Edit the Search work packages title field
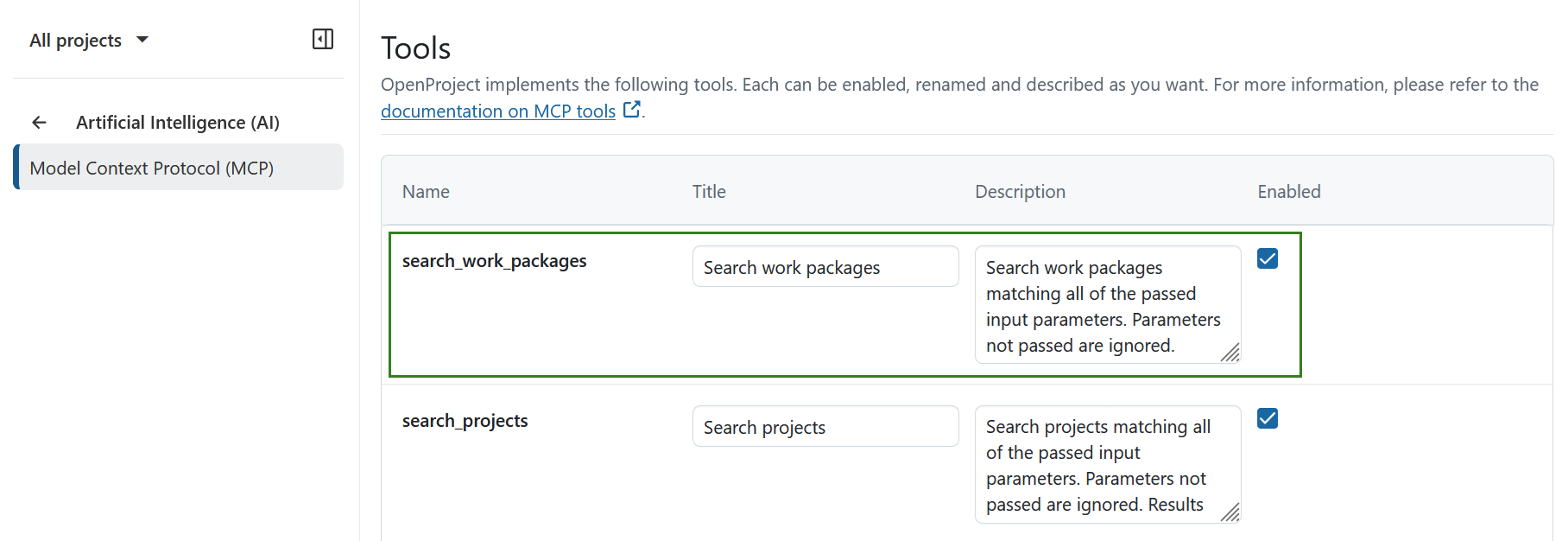 [825, 267]
